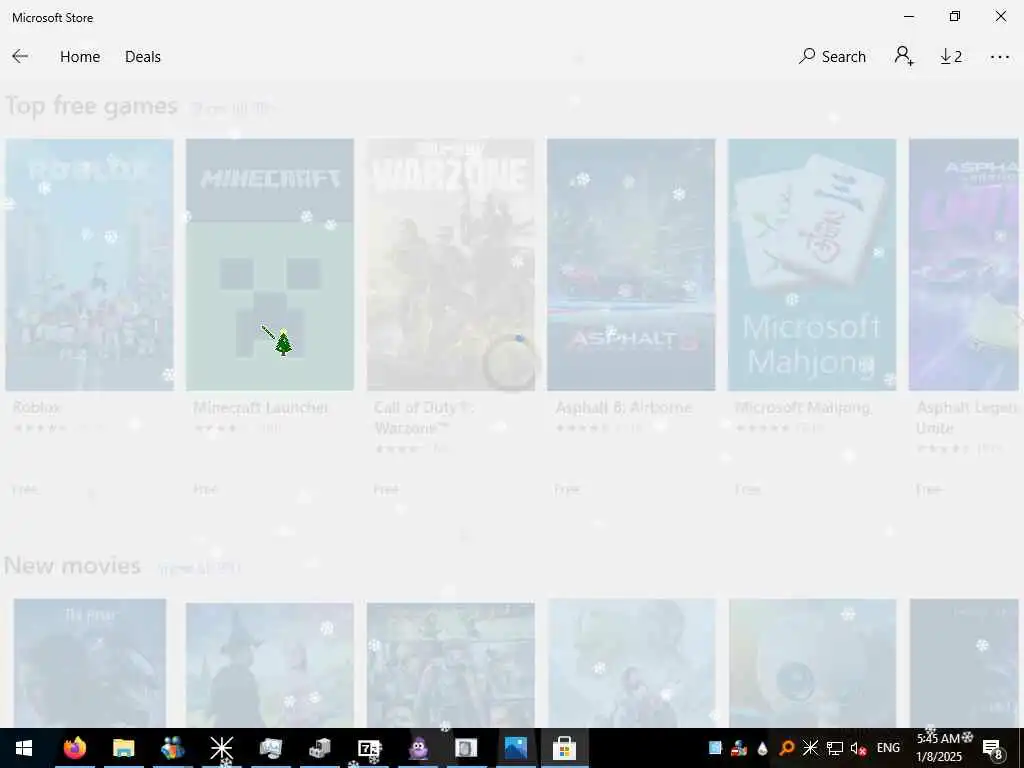This screenshot has height=768, width=1024.
Task: Click the sign-in account icon
Action: pyautogui.click(x=904, y=57)
